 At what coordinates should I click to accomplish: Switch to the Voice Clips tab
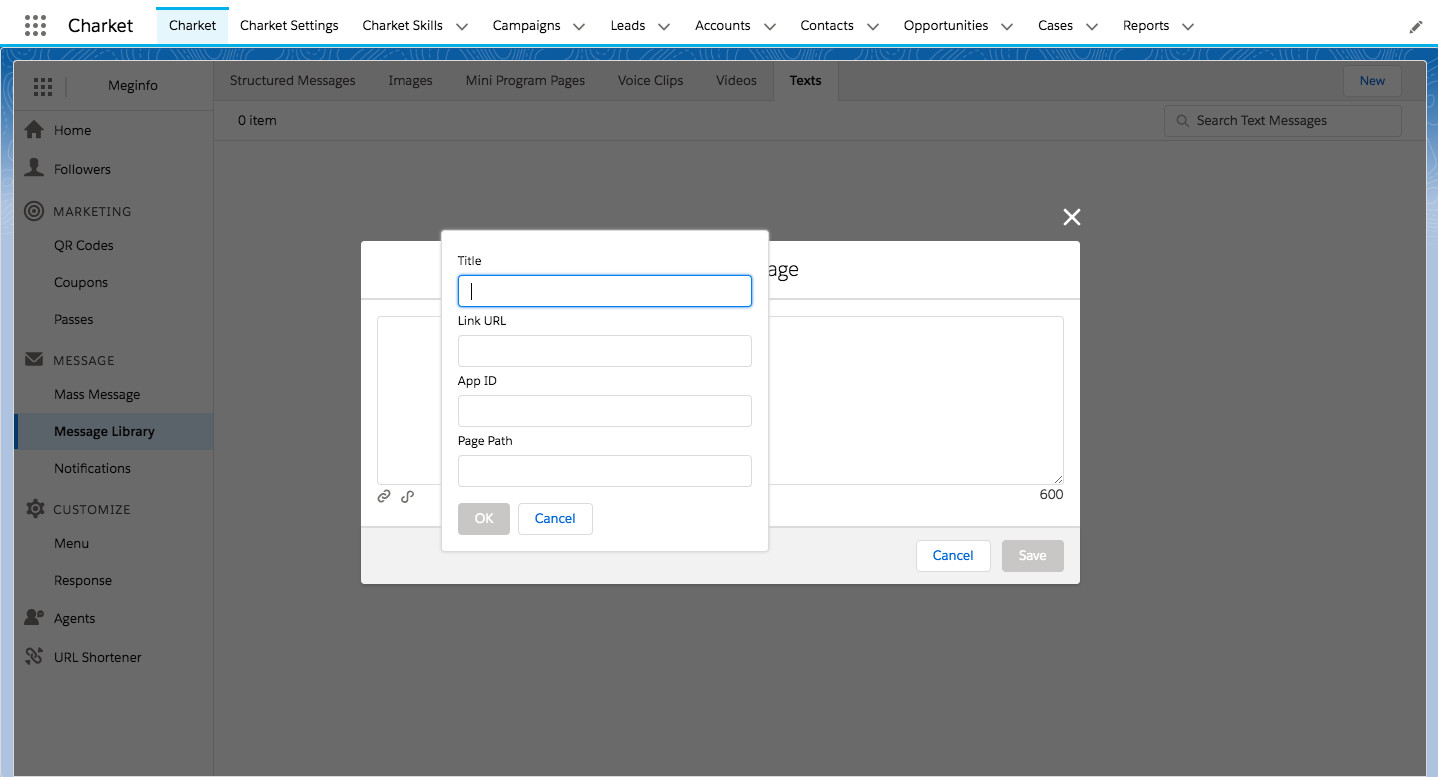(x=650, y=80)
